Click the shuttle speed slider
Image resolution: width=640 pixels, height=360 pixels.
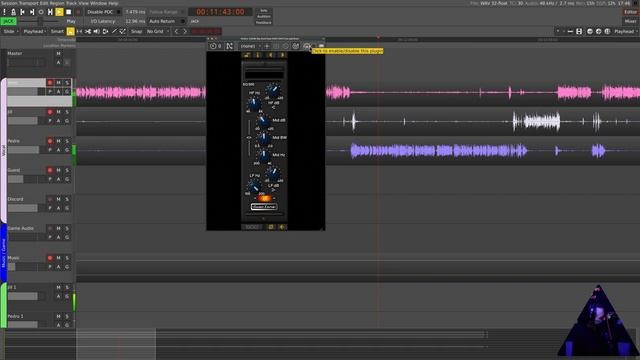point(40,21)
